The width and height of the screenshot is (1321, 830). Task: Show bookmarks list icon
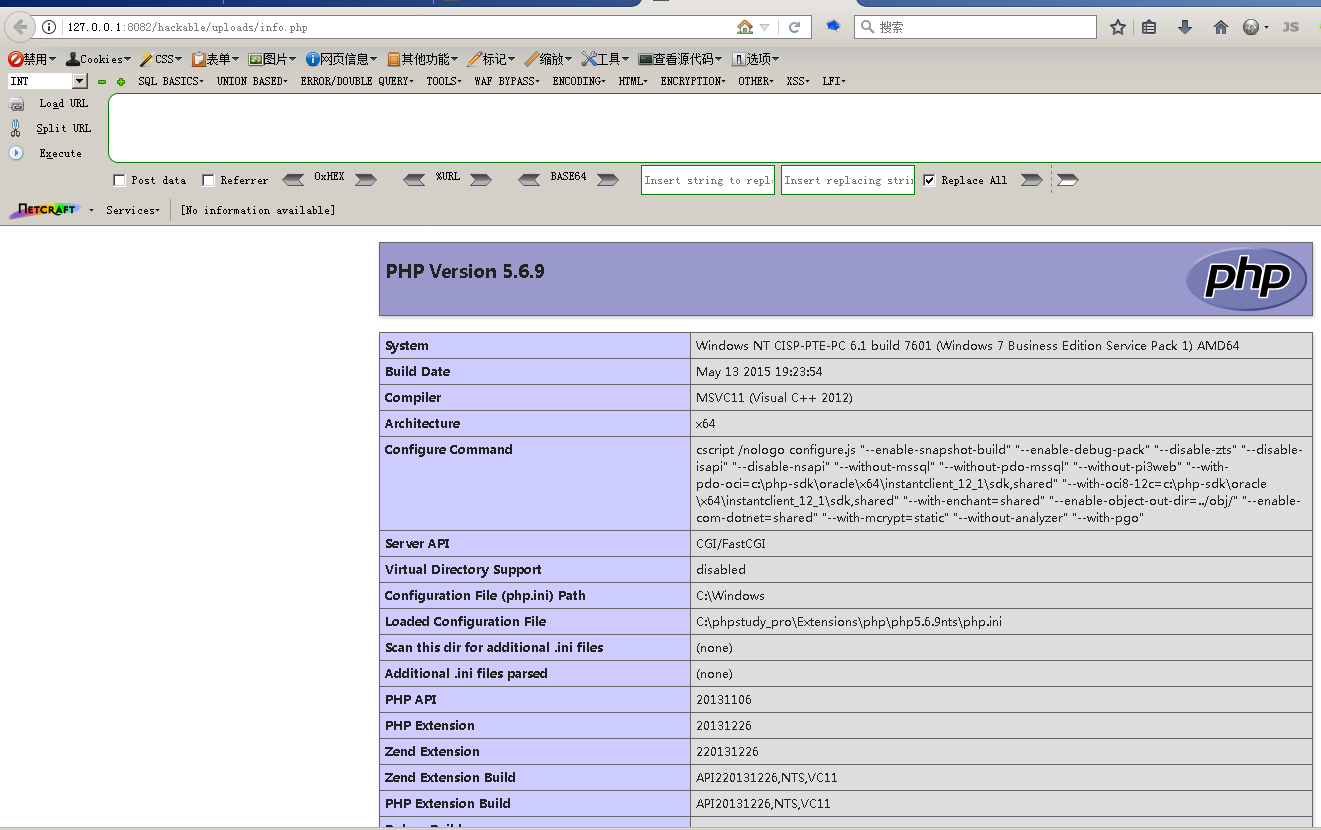click(x=1149, y=27)
